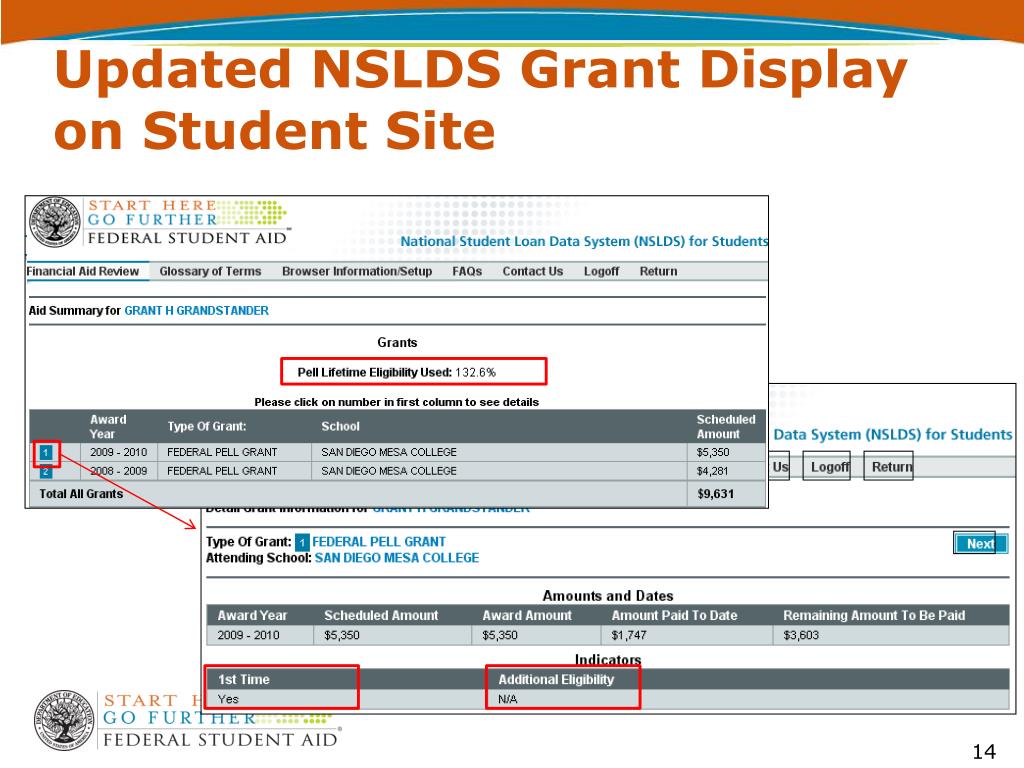
Task: Click the '1st Time' indicator header
Action: [244, 679]
